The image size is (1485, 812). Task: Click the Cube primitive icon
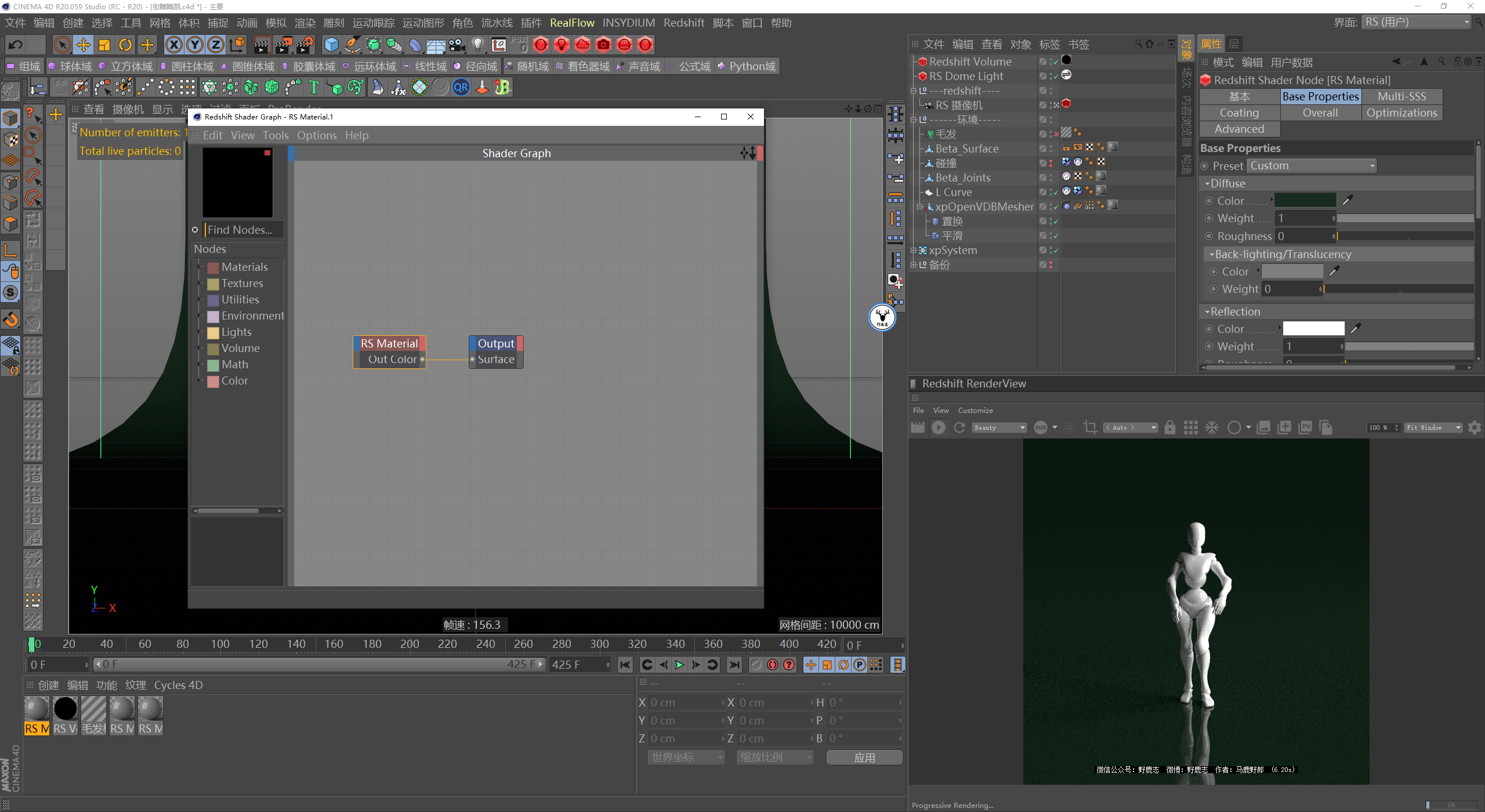coord(331,45)
